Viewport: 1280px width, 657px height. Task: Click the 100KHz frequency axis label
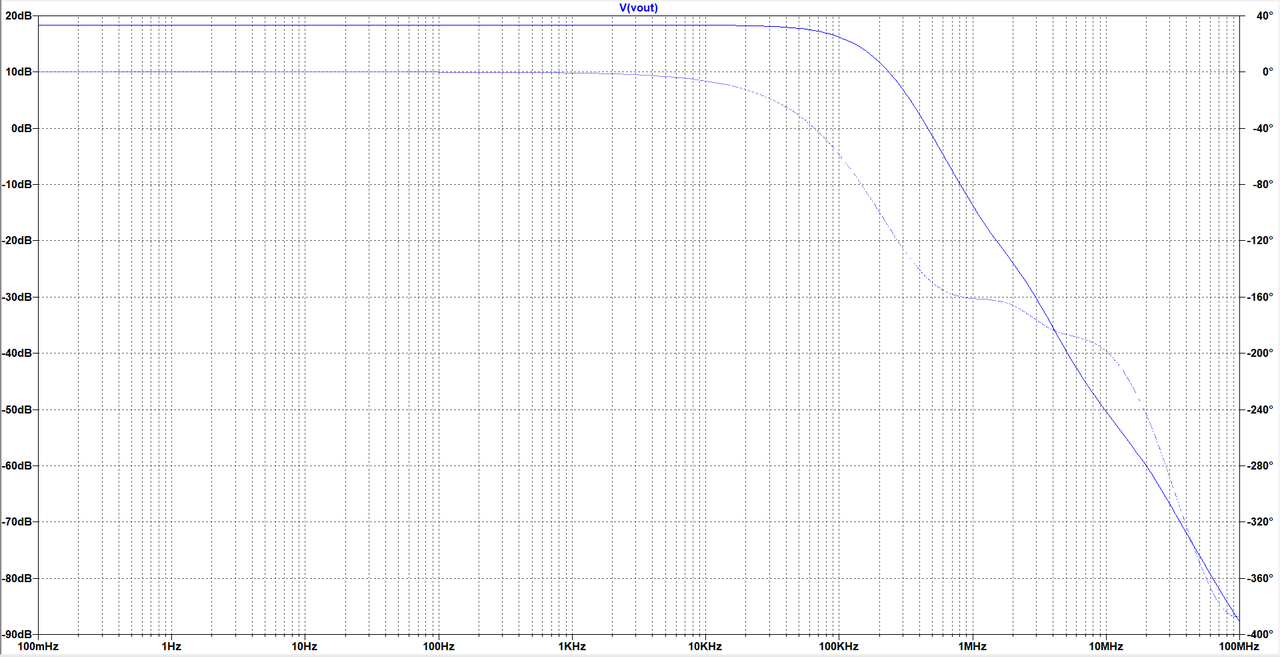pyautogui.click(x=838, y=648)
